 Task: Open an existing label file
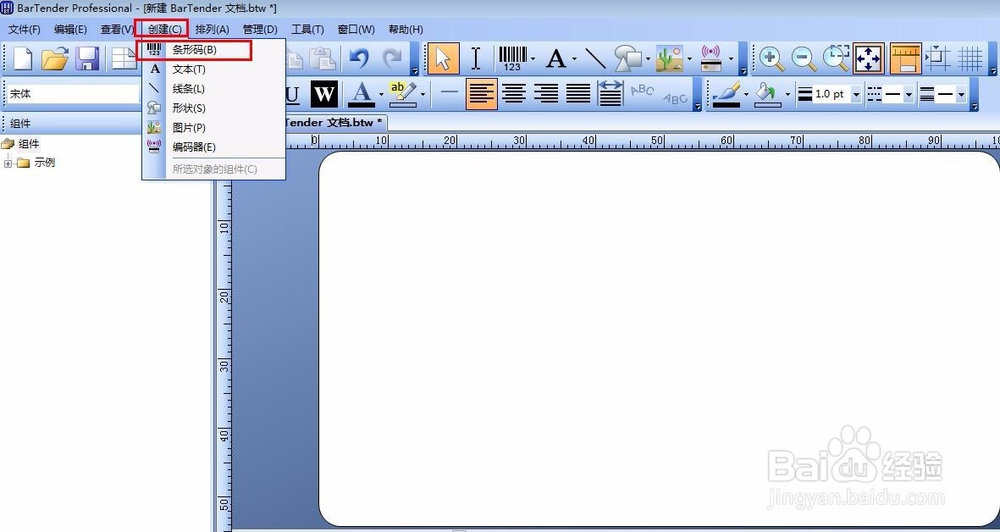tap(55, 59)
